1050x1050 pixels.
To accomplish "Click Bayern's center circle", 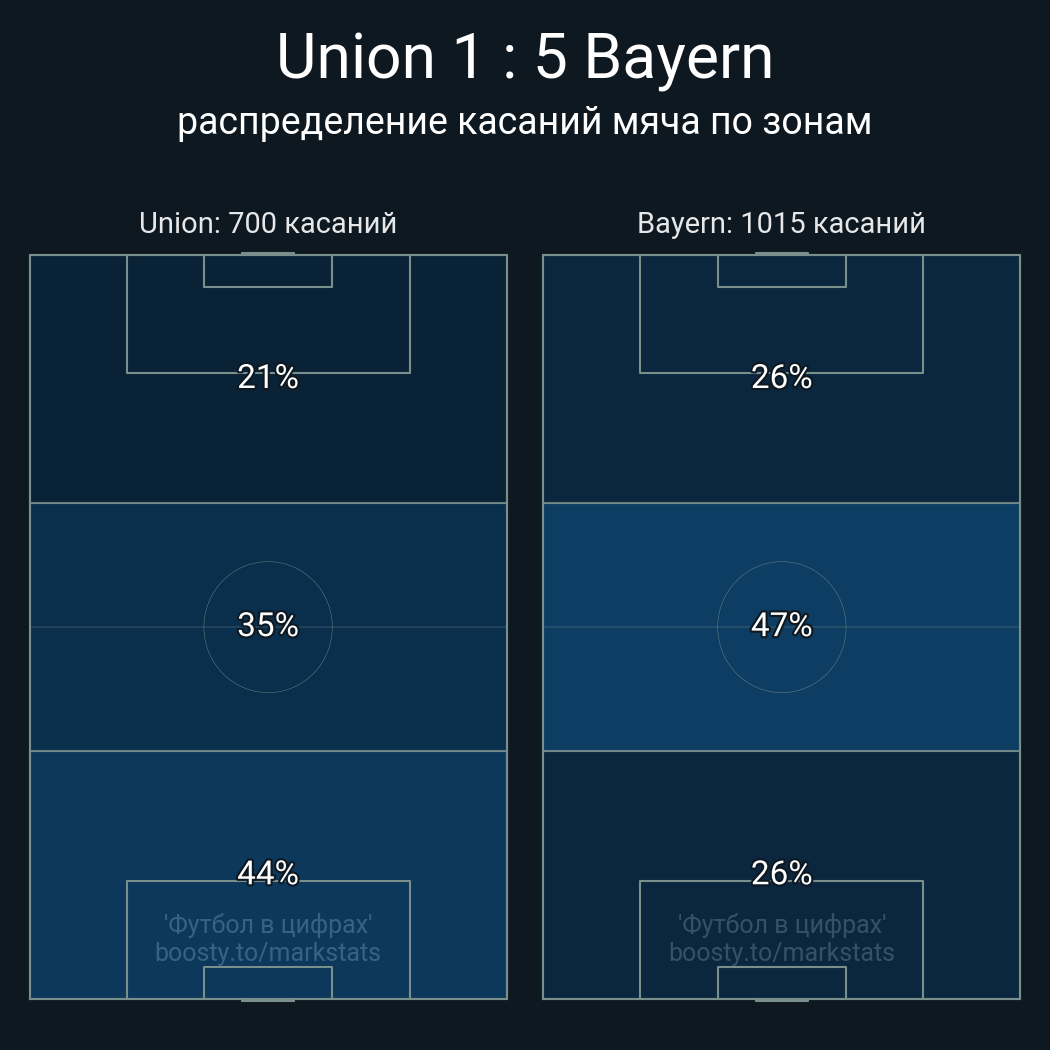I will (781, 627).
